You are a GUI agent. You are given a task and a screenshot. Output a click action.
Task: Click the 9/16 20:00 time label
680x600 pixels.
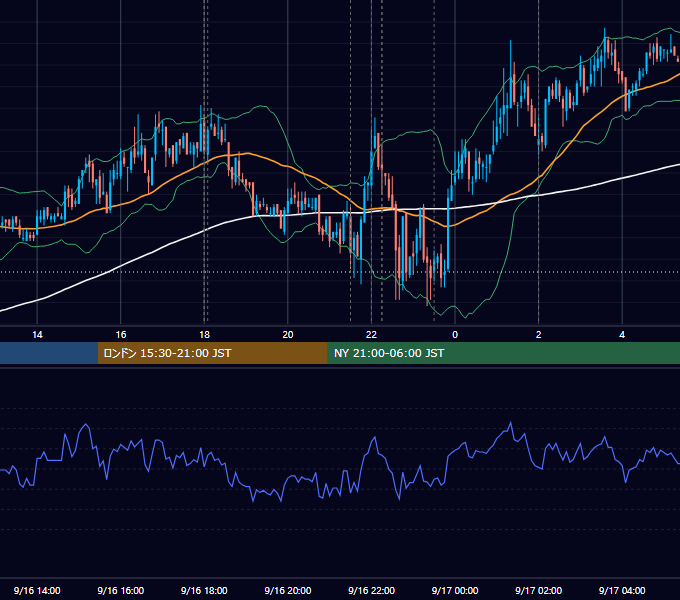coord(288,590)
